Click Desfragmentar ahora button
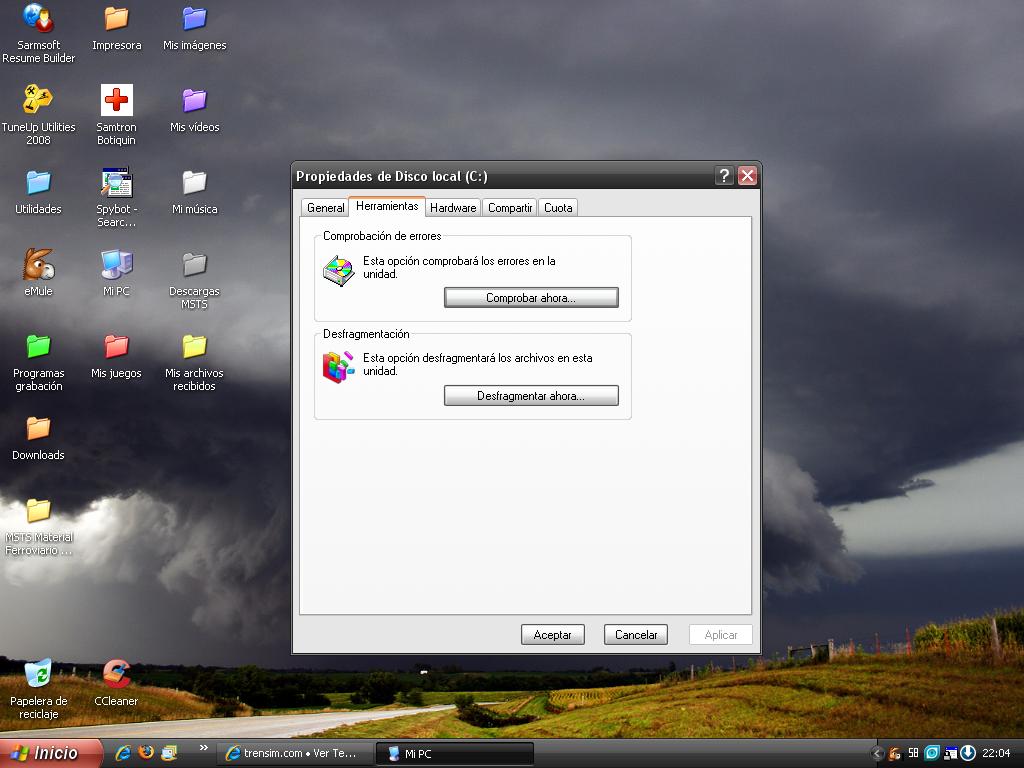1024x768 pixels. [x=531, y=396]
